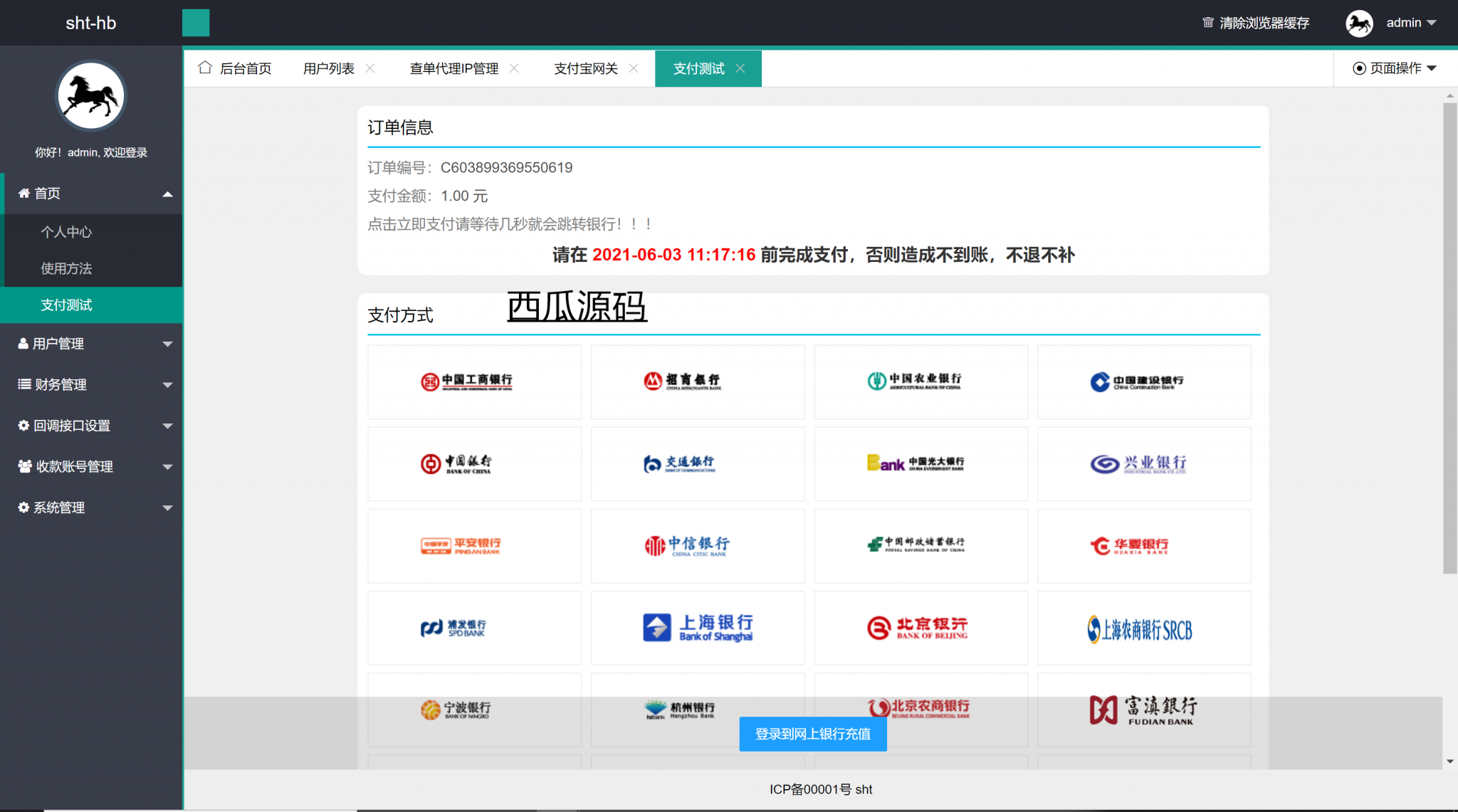Open 使用方法 in the sidebar

pyautogui.click(x=93, y=268)
